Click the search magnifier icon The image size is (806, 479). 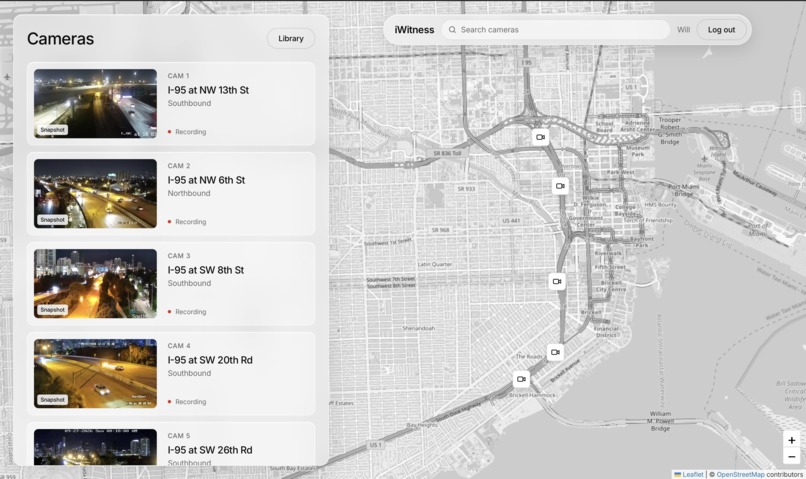tap(452, 30)
